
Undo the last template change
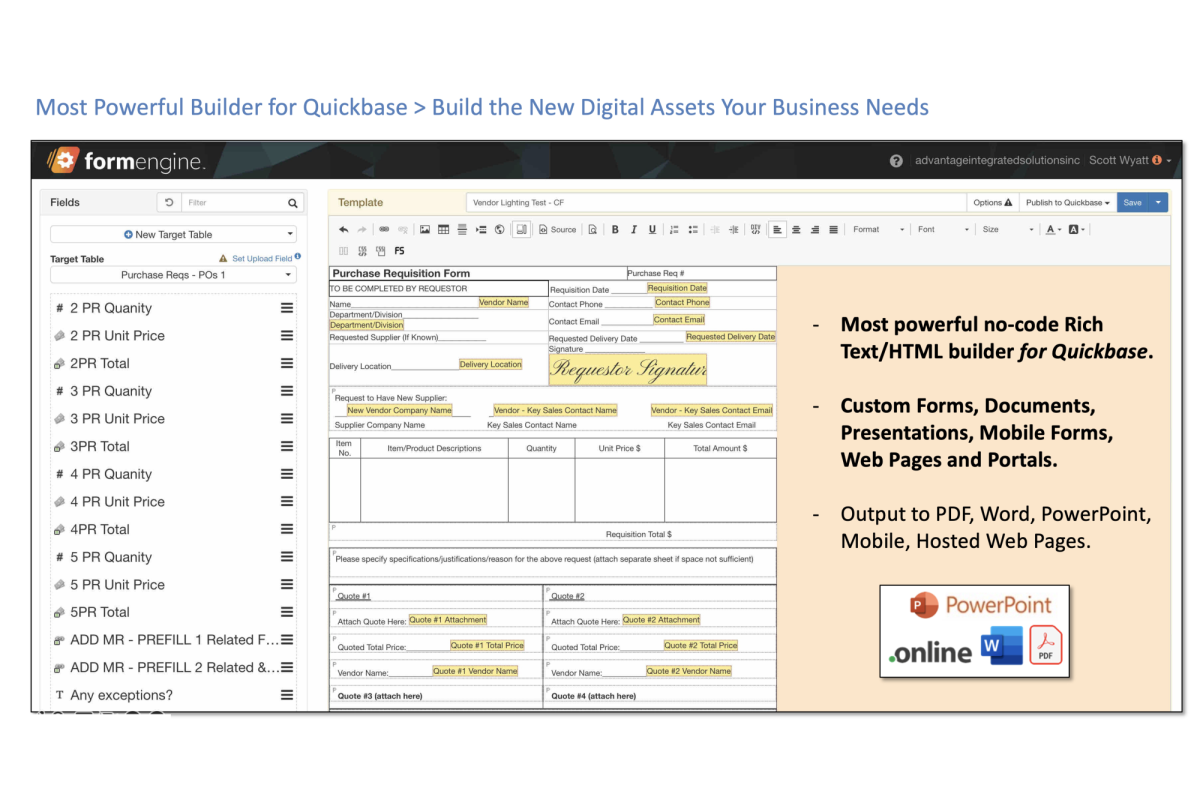point(344,229)
